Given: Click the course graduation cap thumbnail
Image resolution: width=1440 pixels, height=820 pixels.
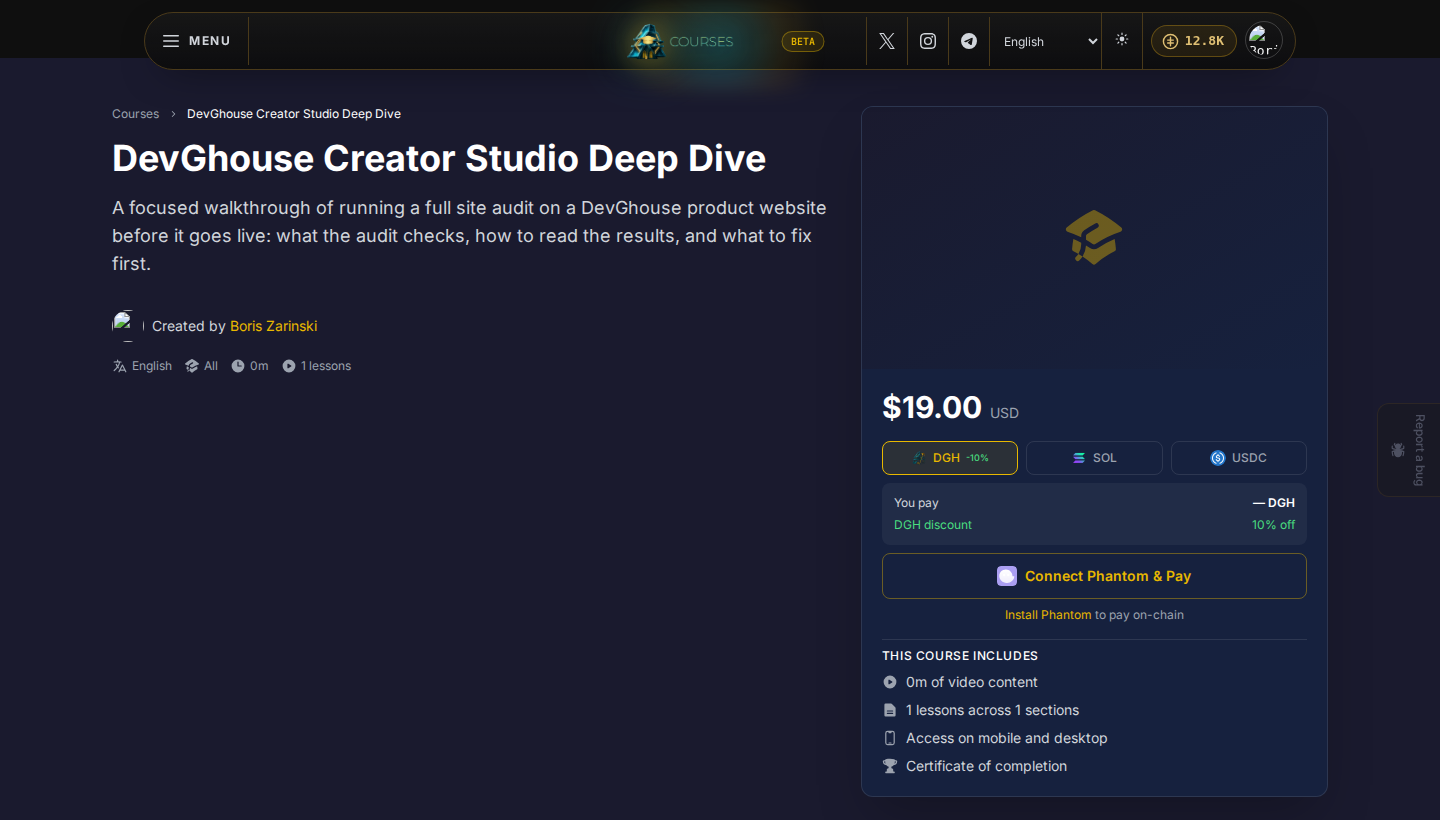Looking at the screenshot, I should point(1094,237).
